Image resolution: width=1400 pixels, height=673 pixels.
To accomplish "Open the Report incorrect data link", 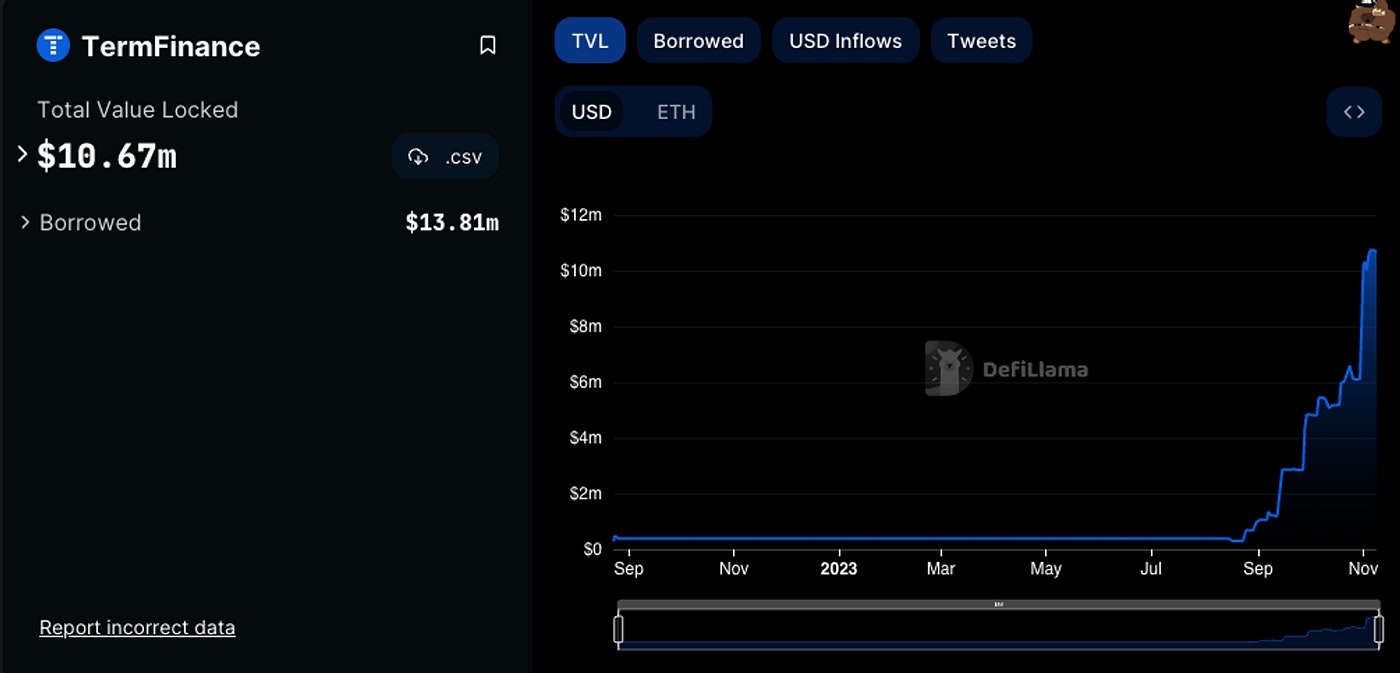I will pyautogui.click(x=137, y=628).
